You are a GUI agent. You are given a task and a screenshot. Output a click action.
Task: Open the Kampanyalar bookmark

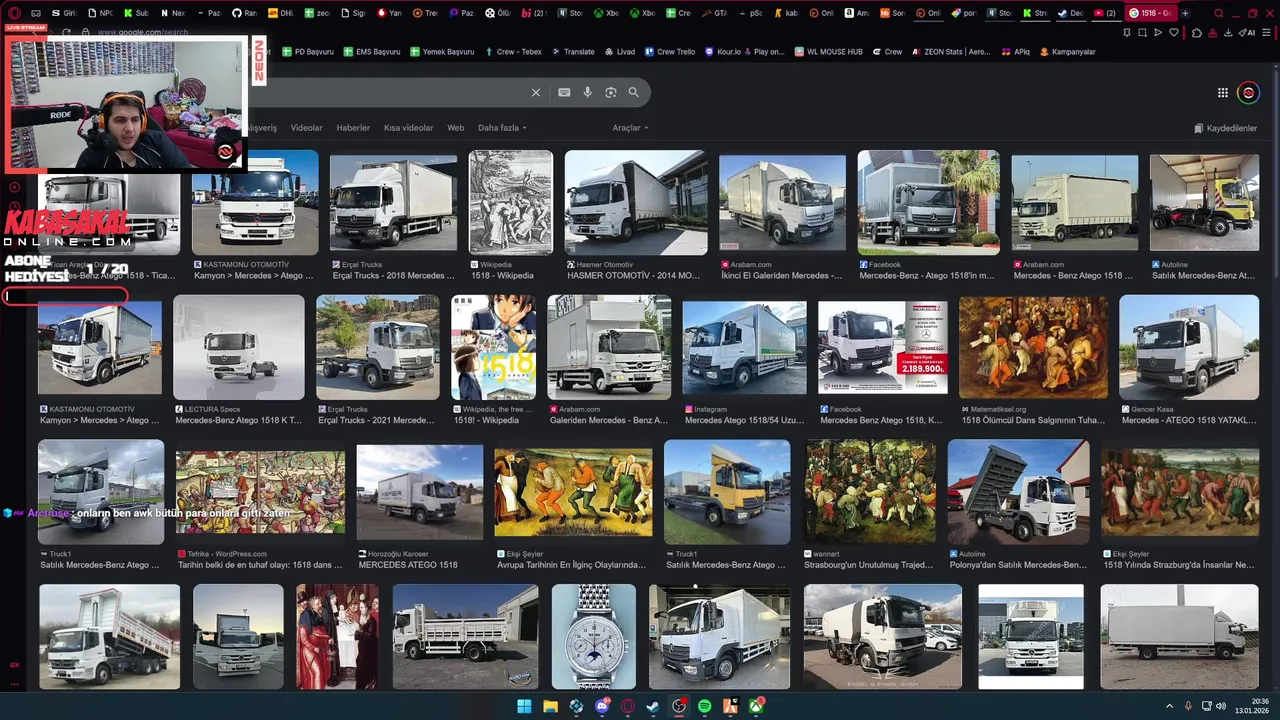pos(1067,51)
